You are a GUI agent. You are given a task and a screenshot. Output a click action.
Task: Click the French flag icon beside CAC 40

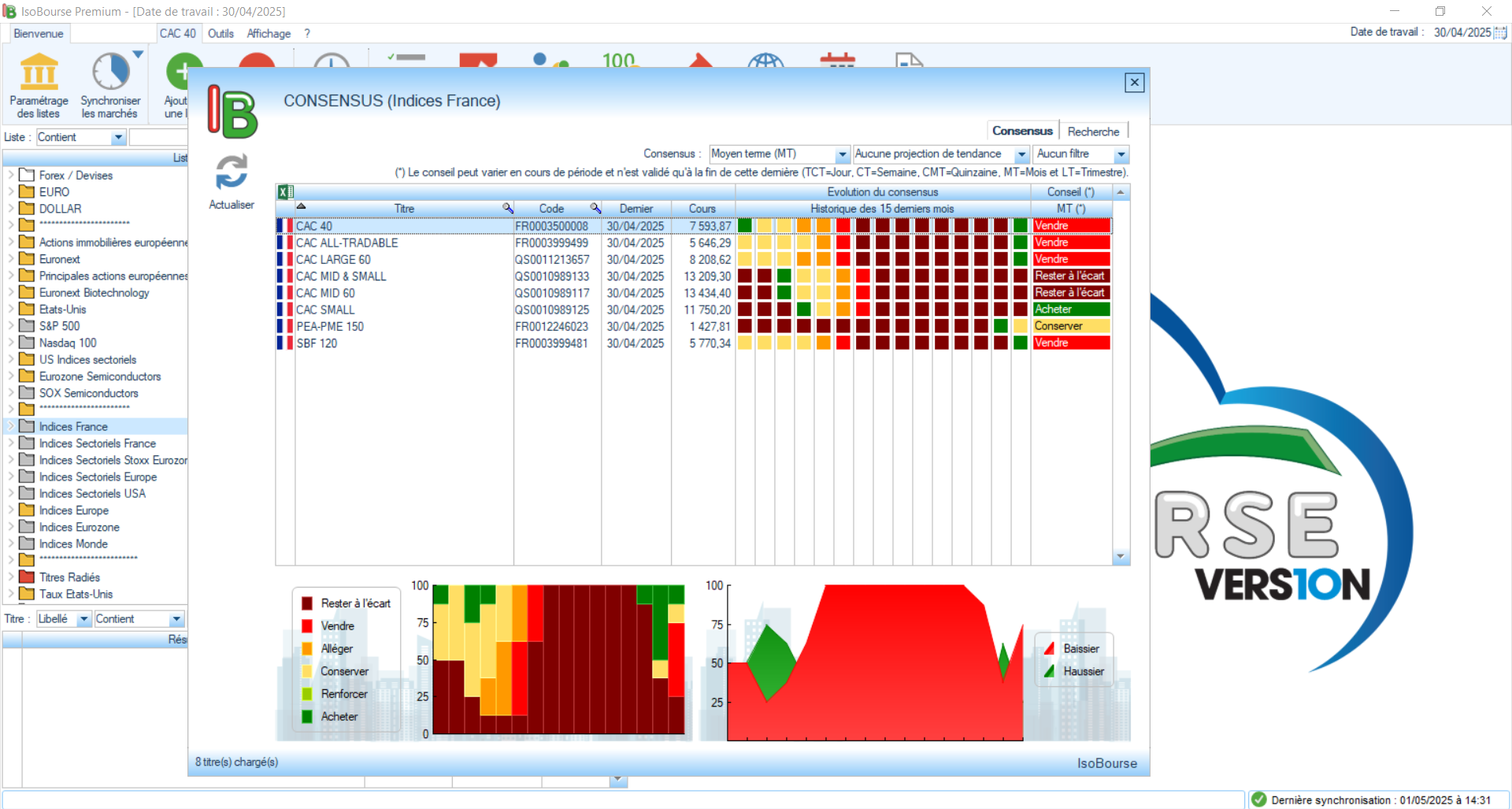click(x=284, y=225)
